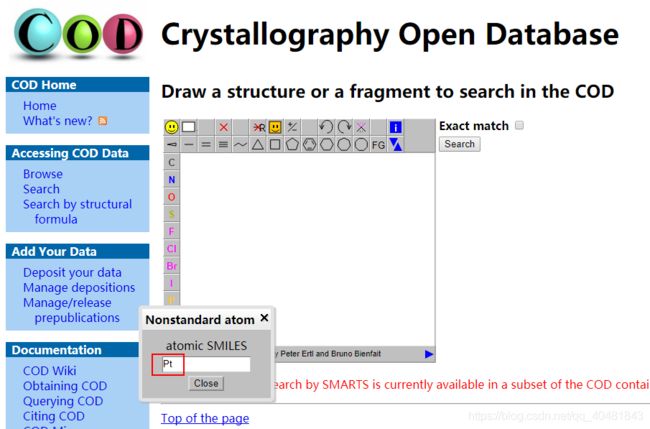Open the Deposit your data link
Viewport: 650px width, 429px height.
pyautogui.click(x=72, y=272)
